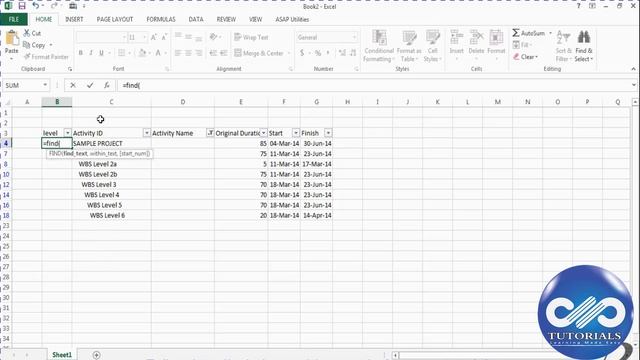
Task: Click the Cut scissors icon
Action: [x=27, y=33]
